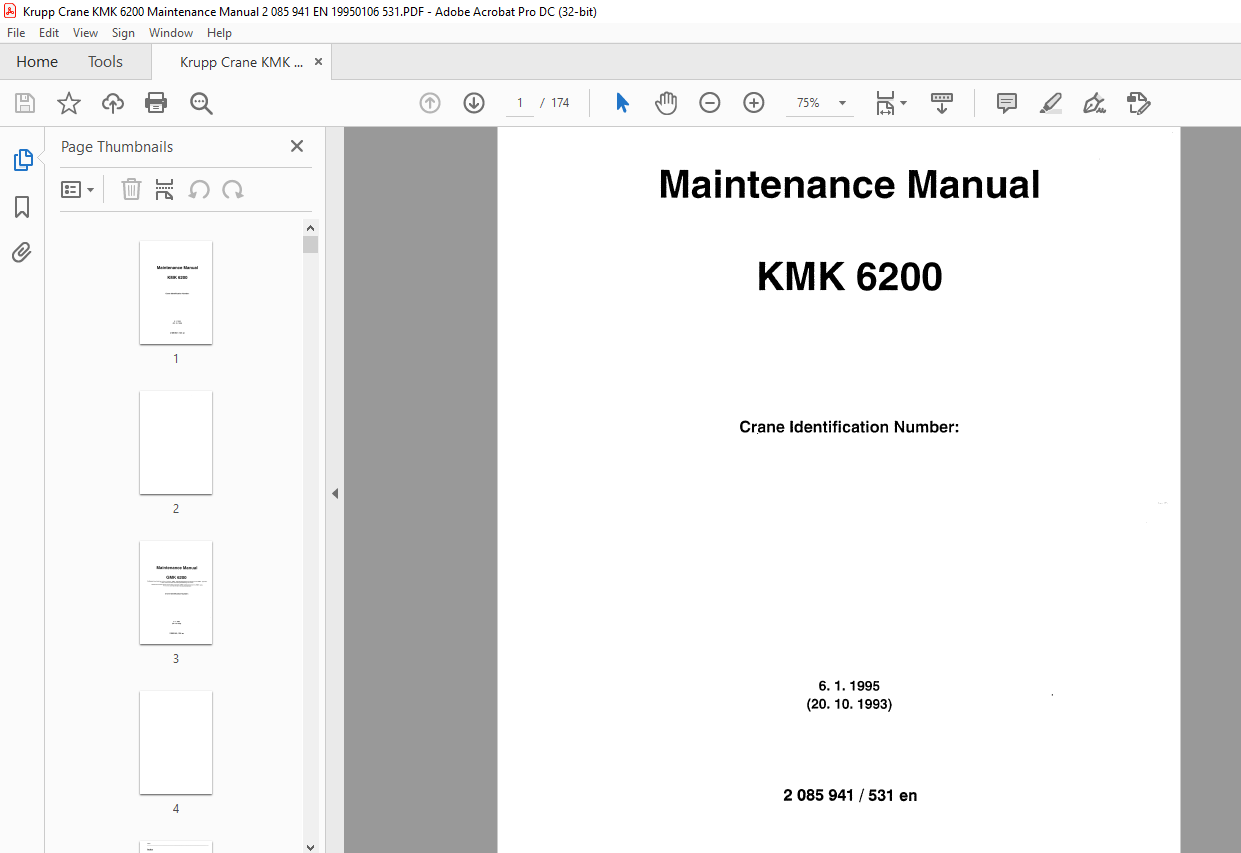Rotate pages counterclockwise in the thumbnails toolbar
The height and width of the screenshot is (853, 1241).
(199, 189)
